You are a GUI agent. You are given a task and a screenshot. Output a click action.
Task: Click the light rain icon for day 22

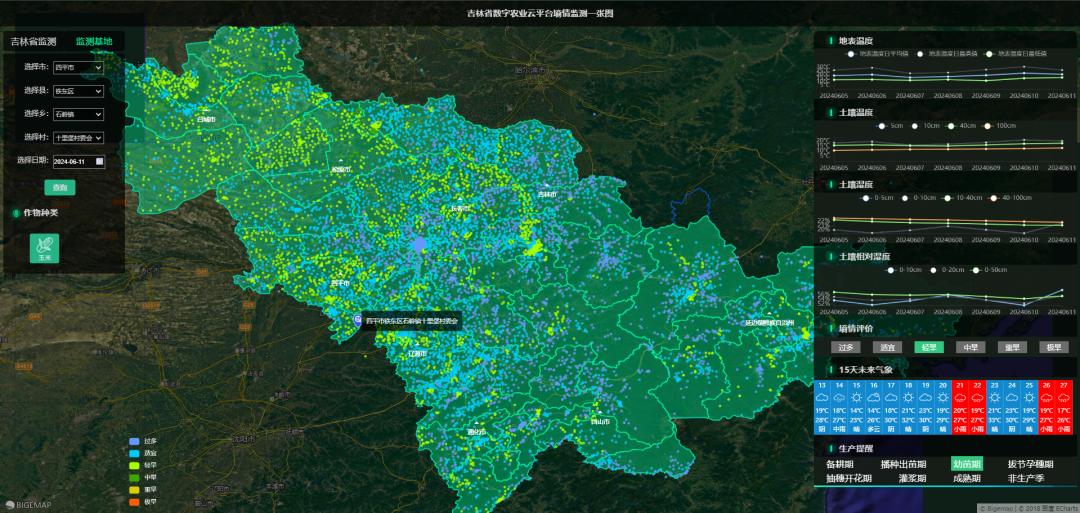977,397
